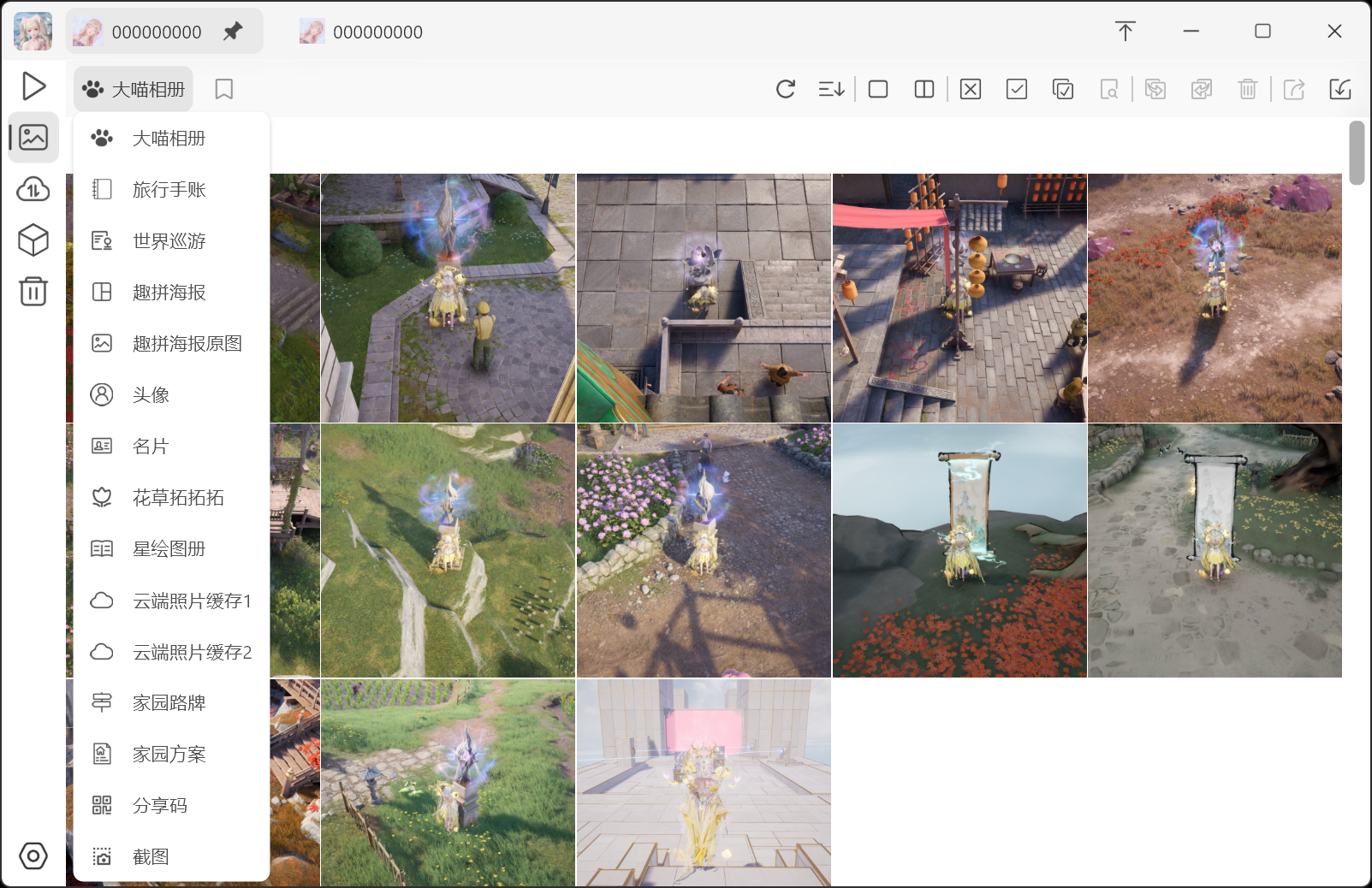Choose 星绘图册 from the list
1372x888 pixels.
171,549
